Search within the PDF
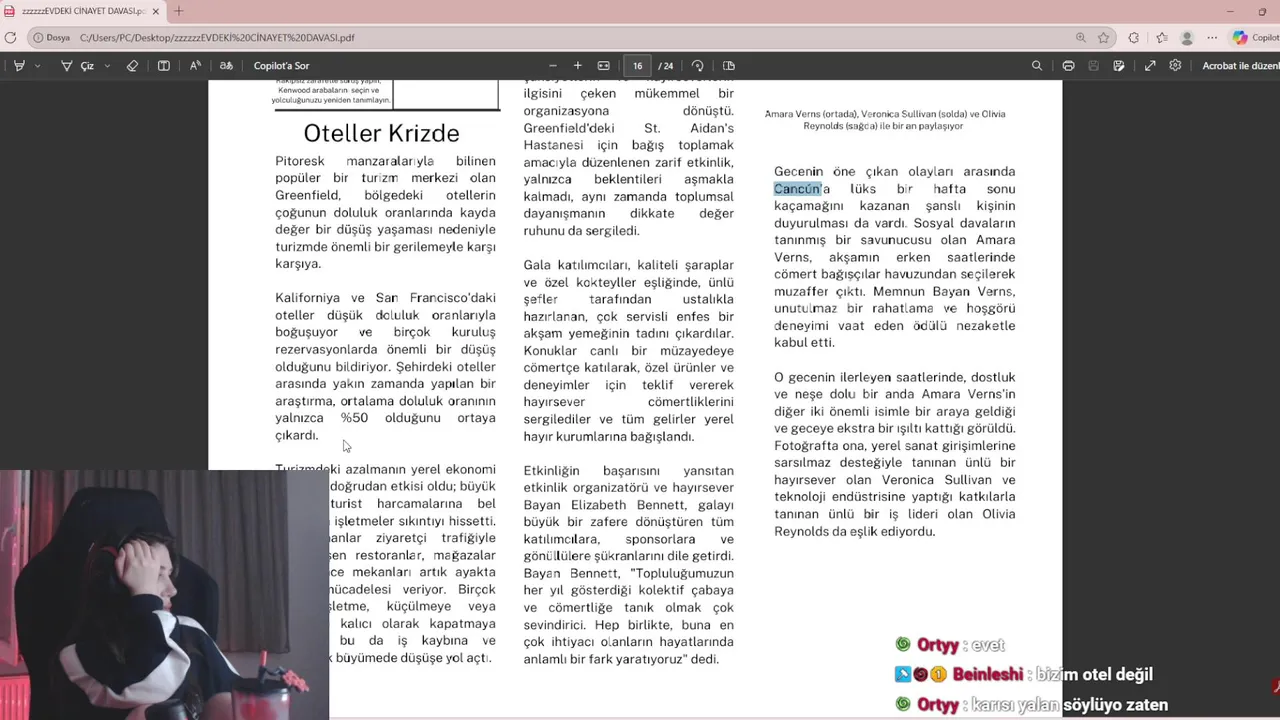Screen dimensions: 1280x720 point(1037,66)
